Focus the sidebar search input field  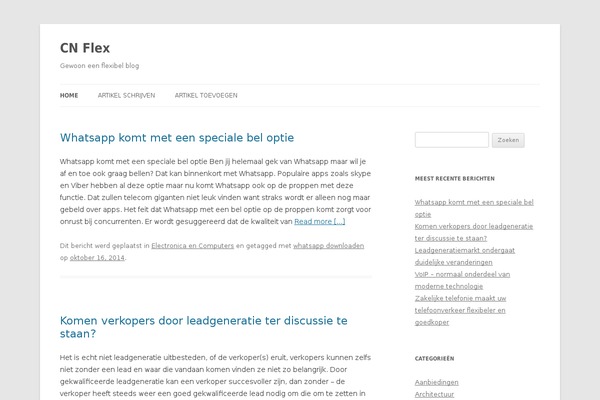click(452, 140)
